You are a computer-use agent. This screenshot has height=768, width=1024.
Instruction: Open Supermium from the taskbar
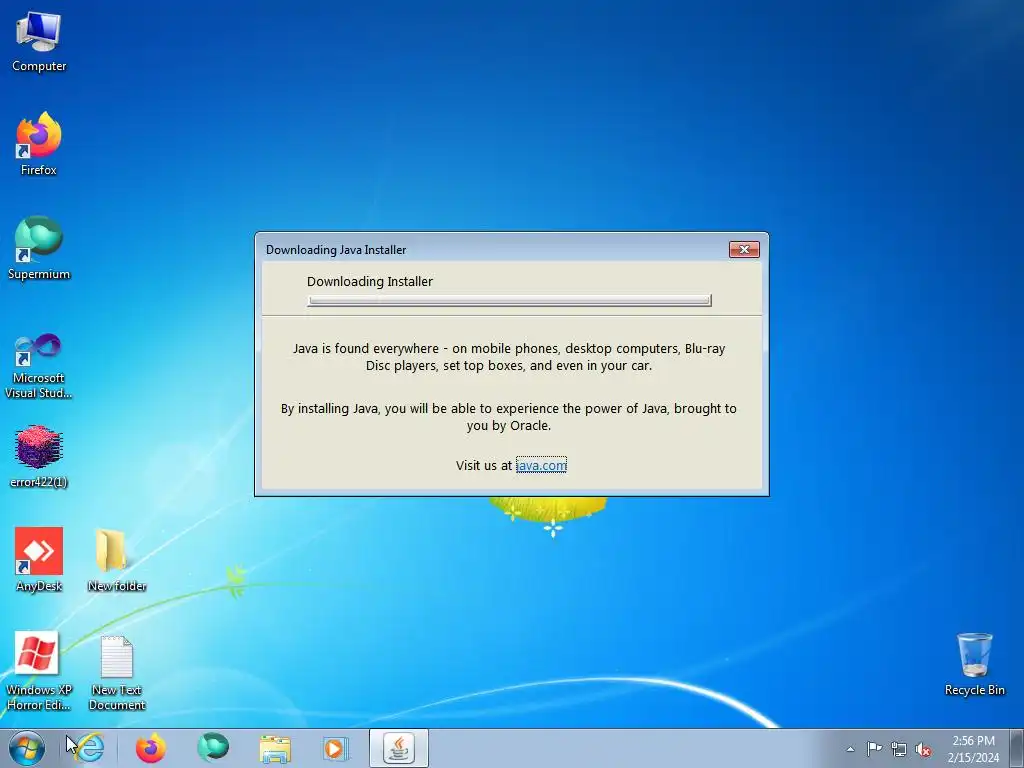(213, 748)
